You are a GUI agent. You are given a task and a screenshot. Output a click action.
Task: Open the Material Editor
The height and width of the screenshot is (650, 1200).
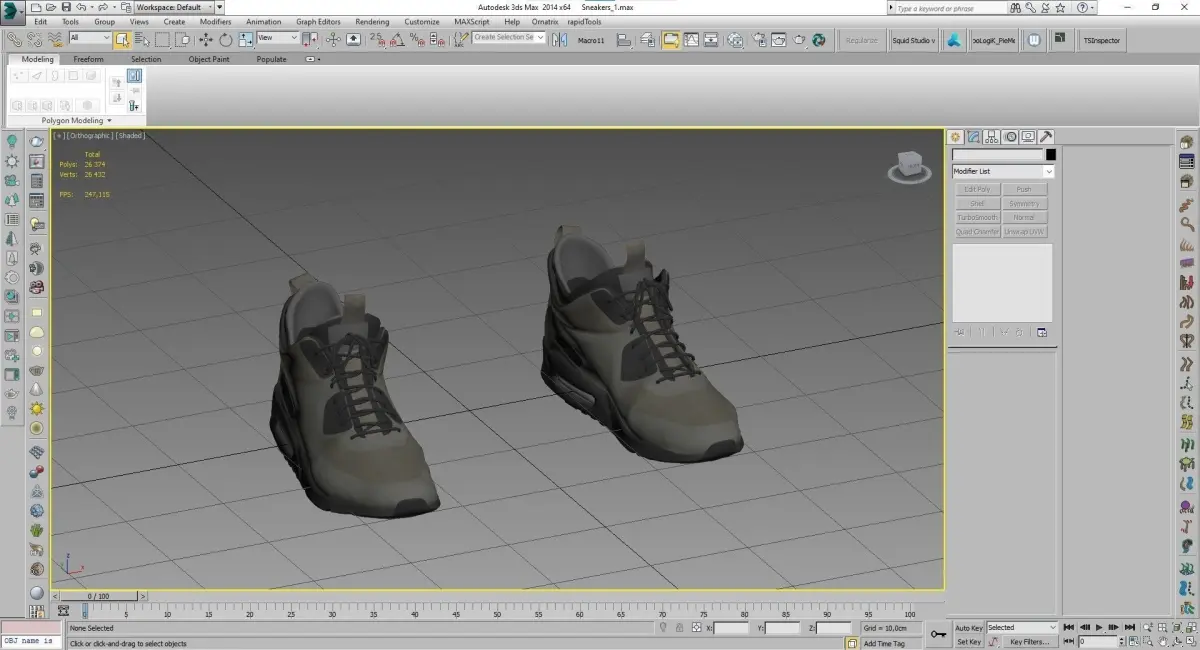tap(734, 40)
